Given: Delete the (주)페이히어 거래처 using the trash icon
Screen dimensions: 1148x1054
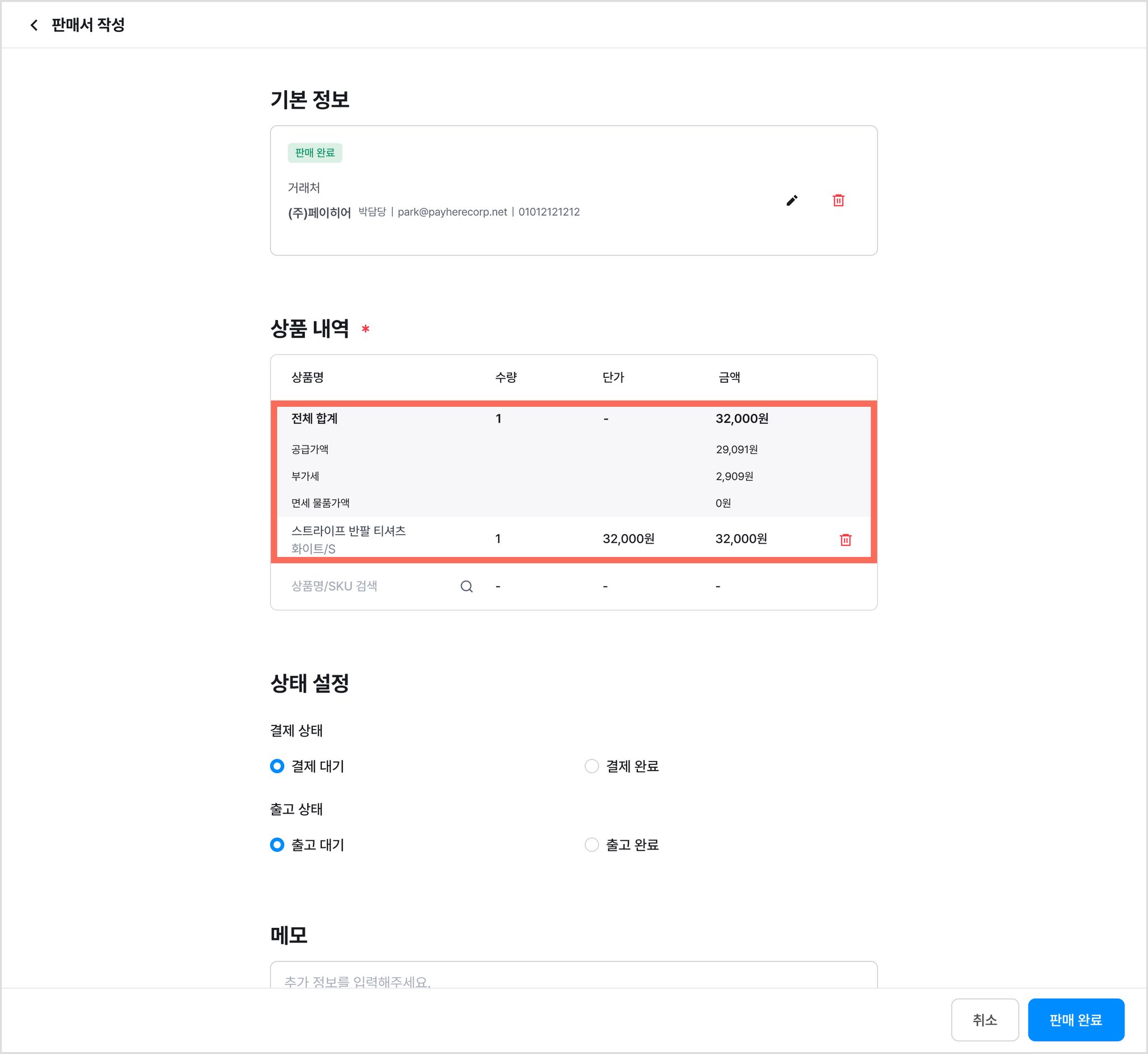Looking at the screenshot, I should 838,200.
